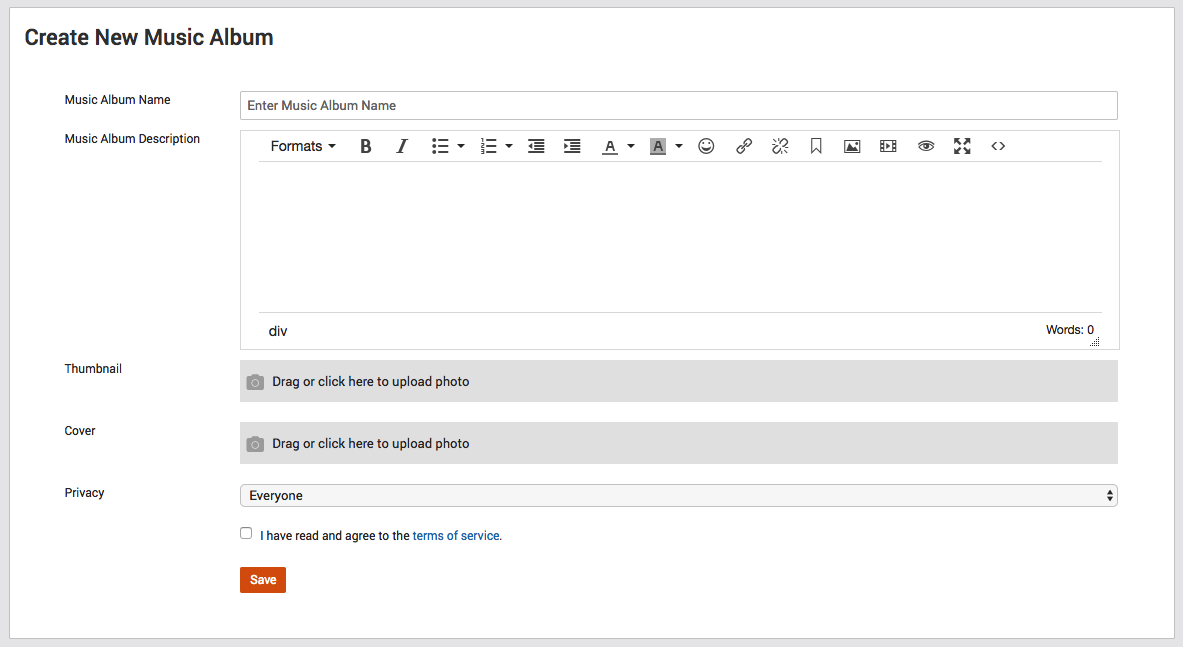
Task: Switch editor to fullscreen mode
Action: click(962, 146)
